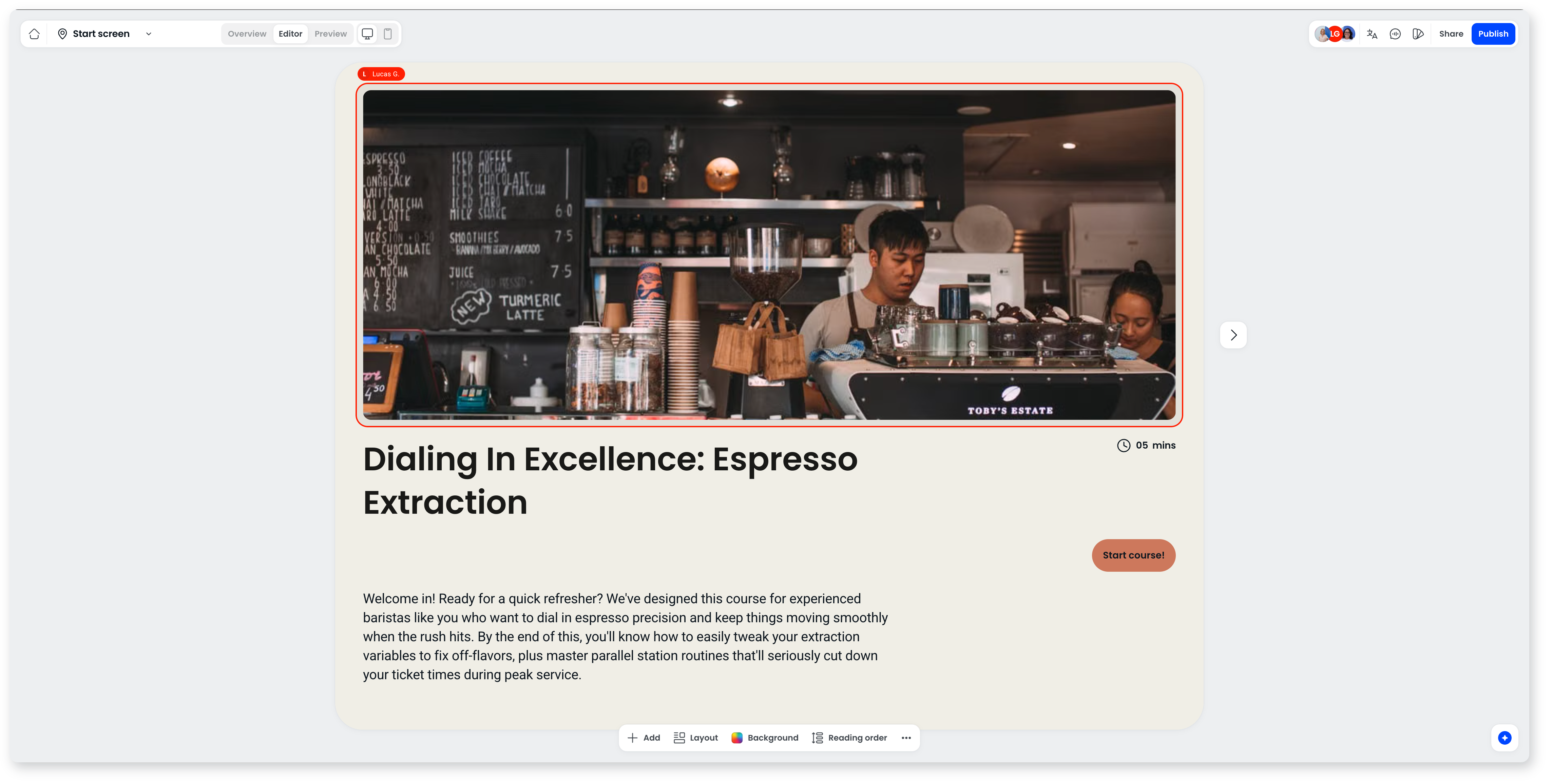Open the Background color picker
The image size is (1551, 784).
pyautogui.click(x=765, y=738)
